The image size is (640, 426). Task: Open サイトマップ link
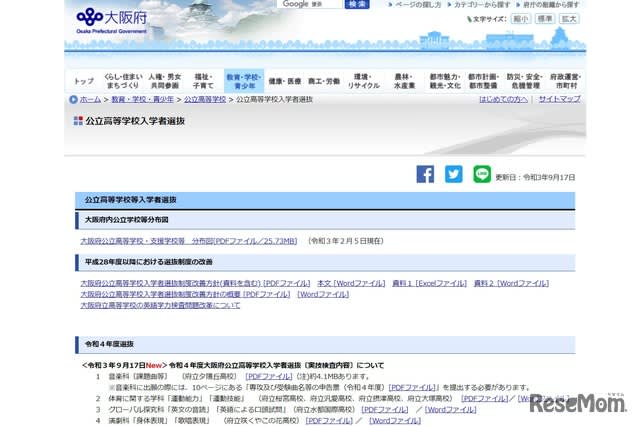(x=559, y=99)
